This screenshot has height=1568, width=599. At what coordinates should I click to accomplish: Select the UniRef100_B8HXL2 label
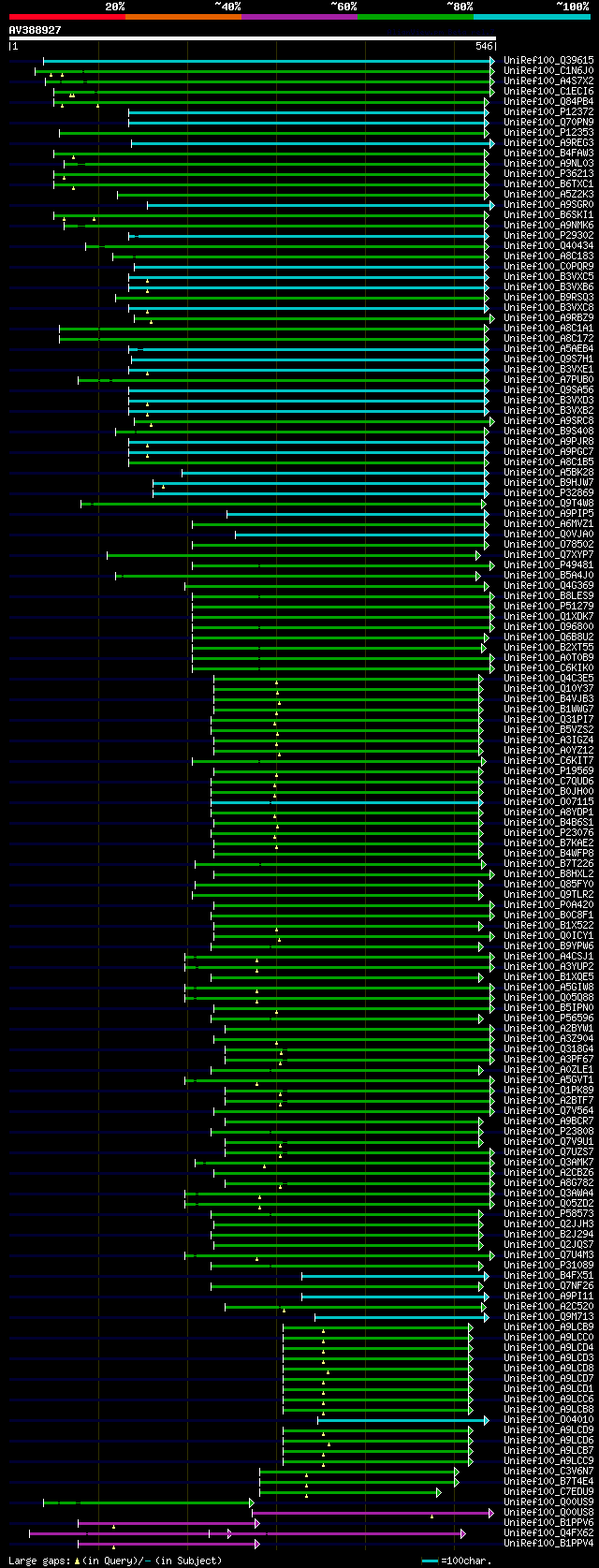[548, 873]
